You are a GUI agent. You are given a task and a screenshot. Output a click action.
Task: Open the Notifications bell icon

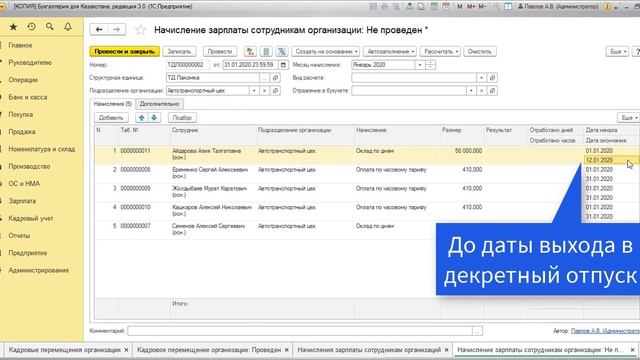tap(68, 27)
